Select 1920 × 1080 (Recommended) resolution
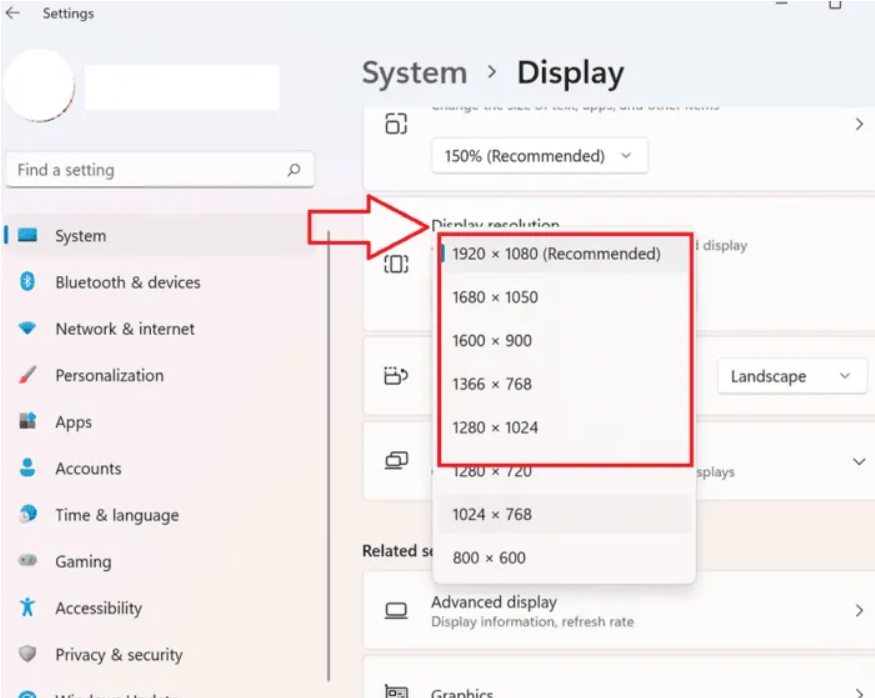This screenshot has height=698, width=875. point(556,254)
